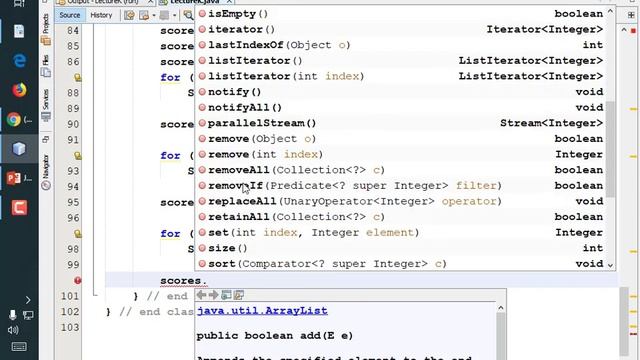The width and height of the screenshot is (640, 360).
Task: Click editor split view button
Action: pos(631,15)
